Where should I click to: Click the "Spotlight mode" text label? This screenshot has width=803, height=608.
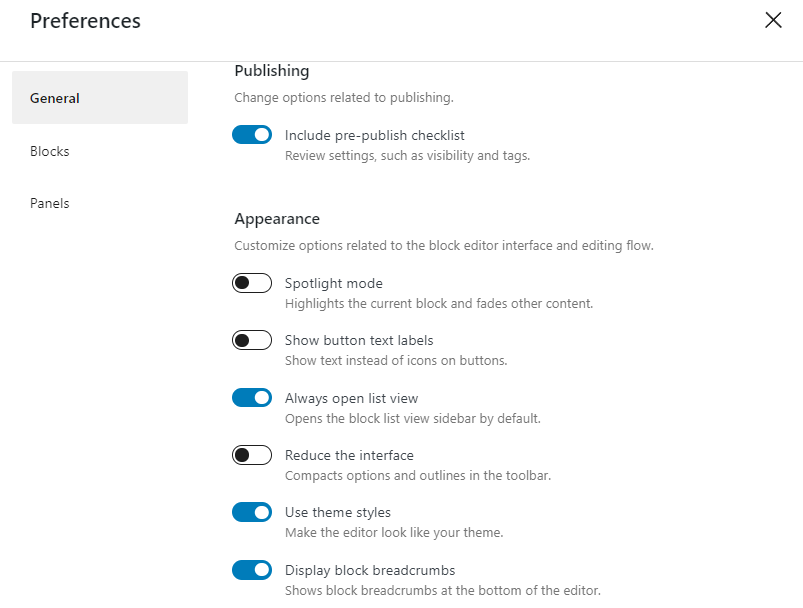tap(333, 283)
